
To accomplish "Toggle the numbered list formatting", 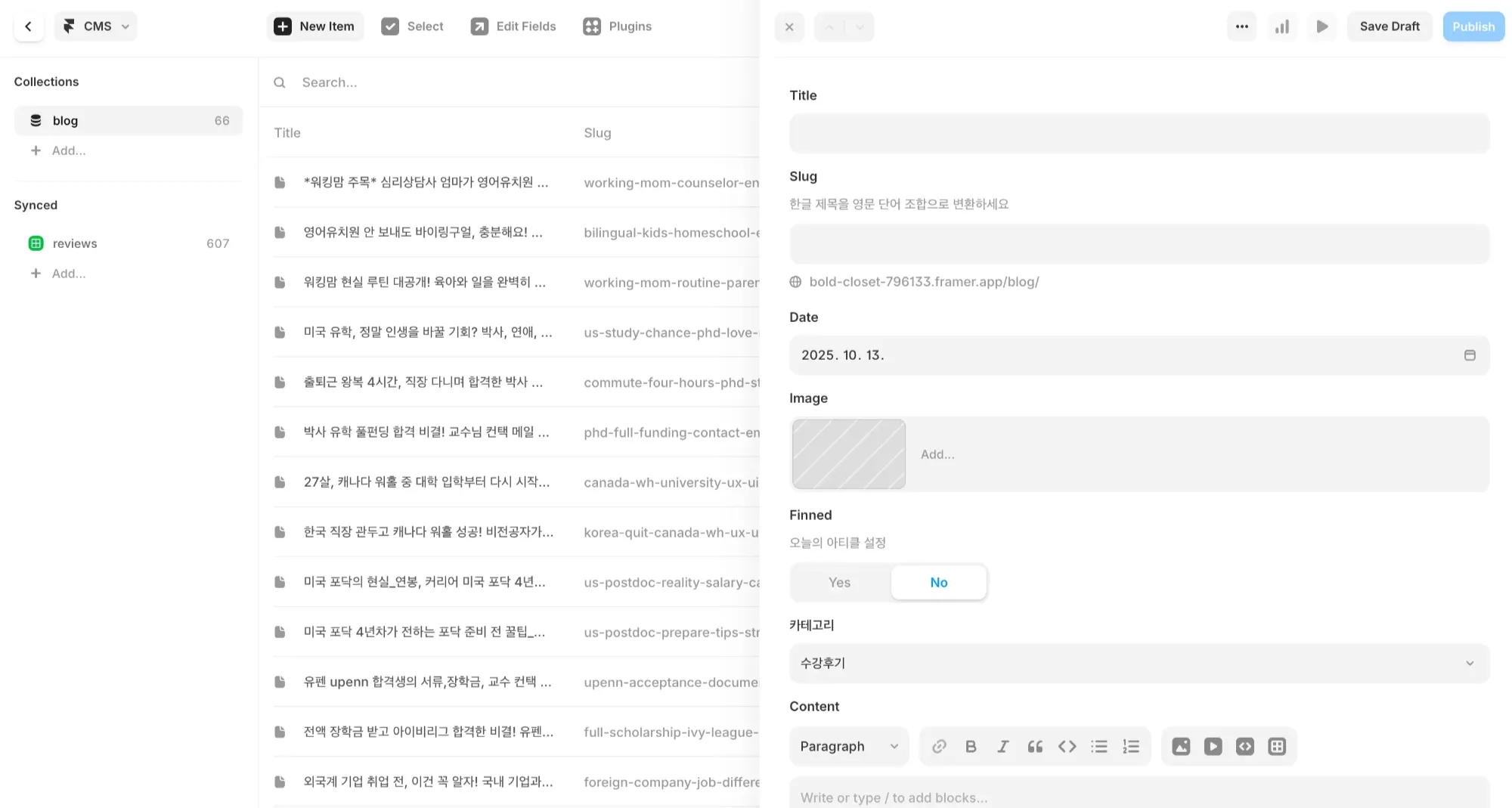I will pyautogui.click(x=1131, y=746).
